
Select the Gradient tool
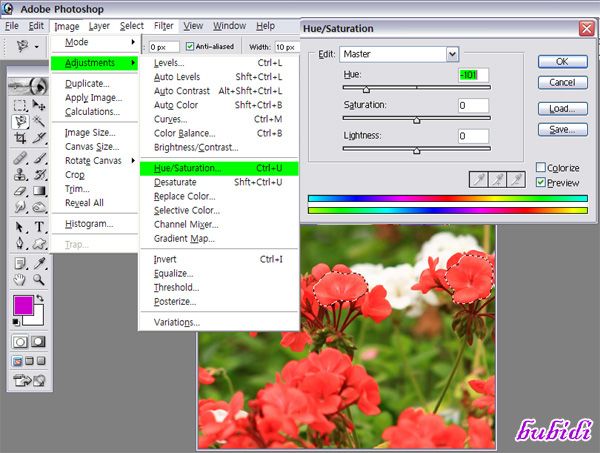[x=39, y=191]
